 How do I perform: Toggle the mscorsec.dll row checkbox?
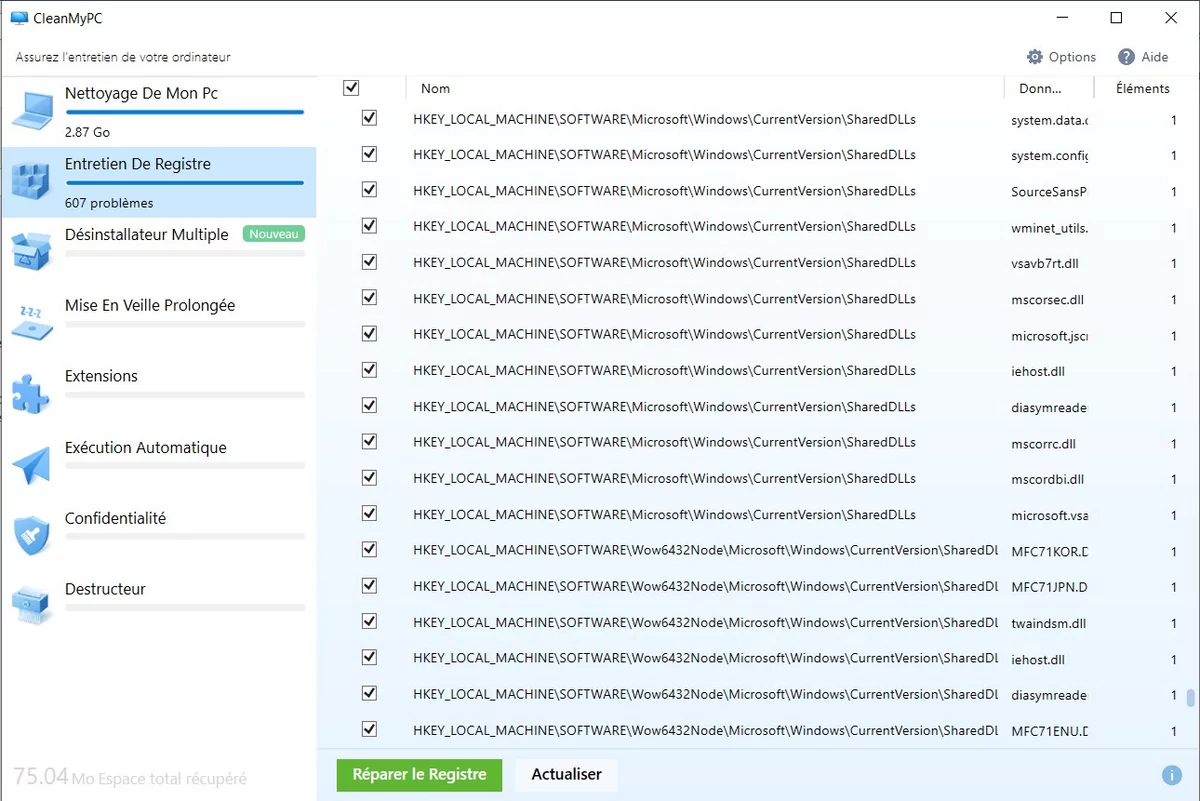(x=369, y=298)
